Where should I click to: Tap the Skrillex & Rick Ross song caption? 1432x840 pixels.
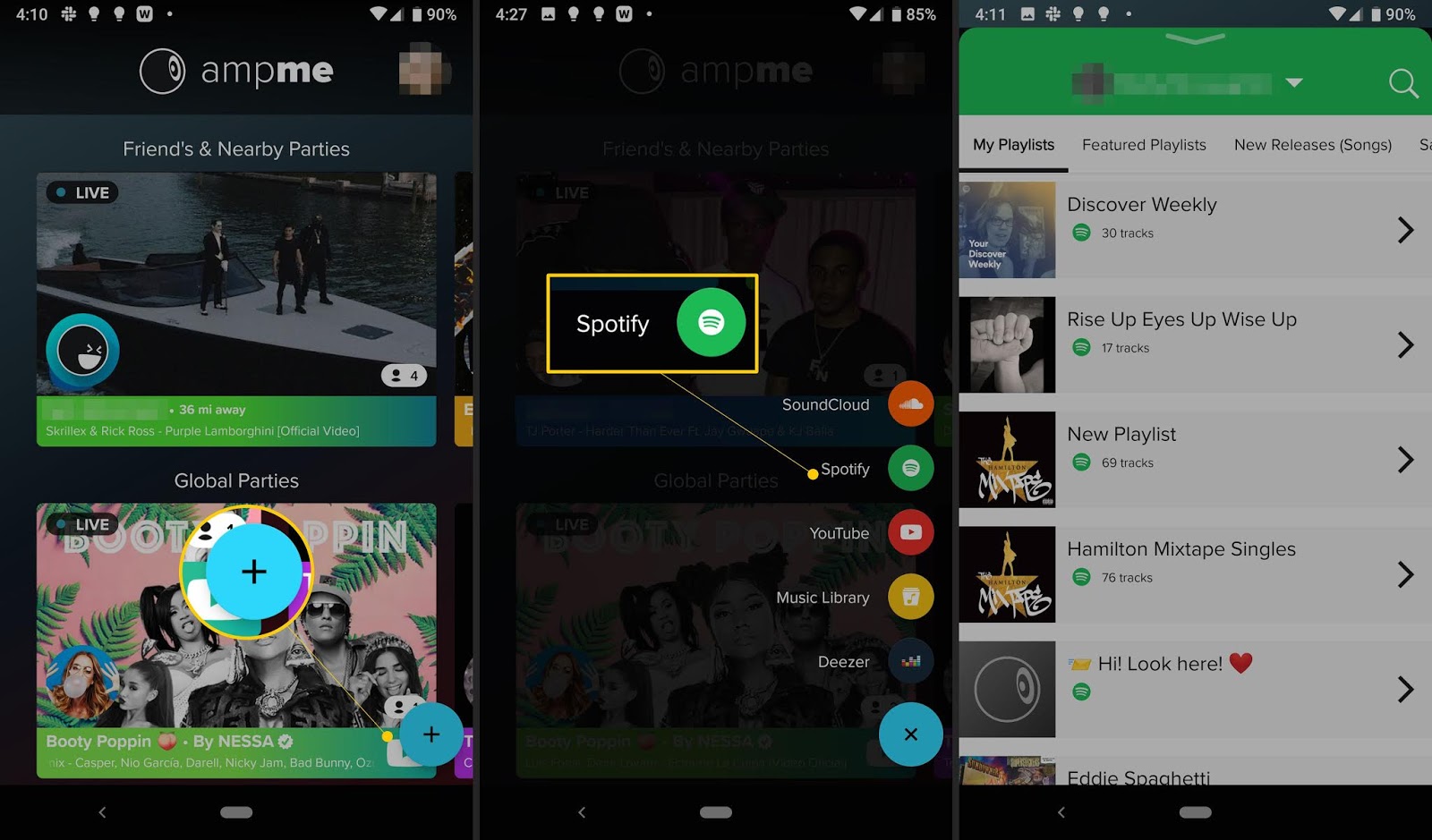(202, 431)
